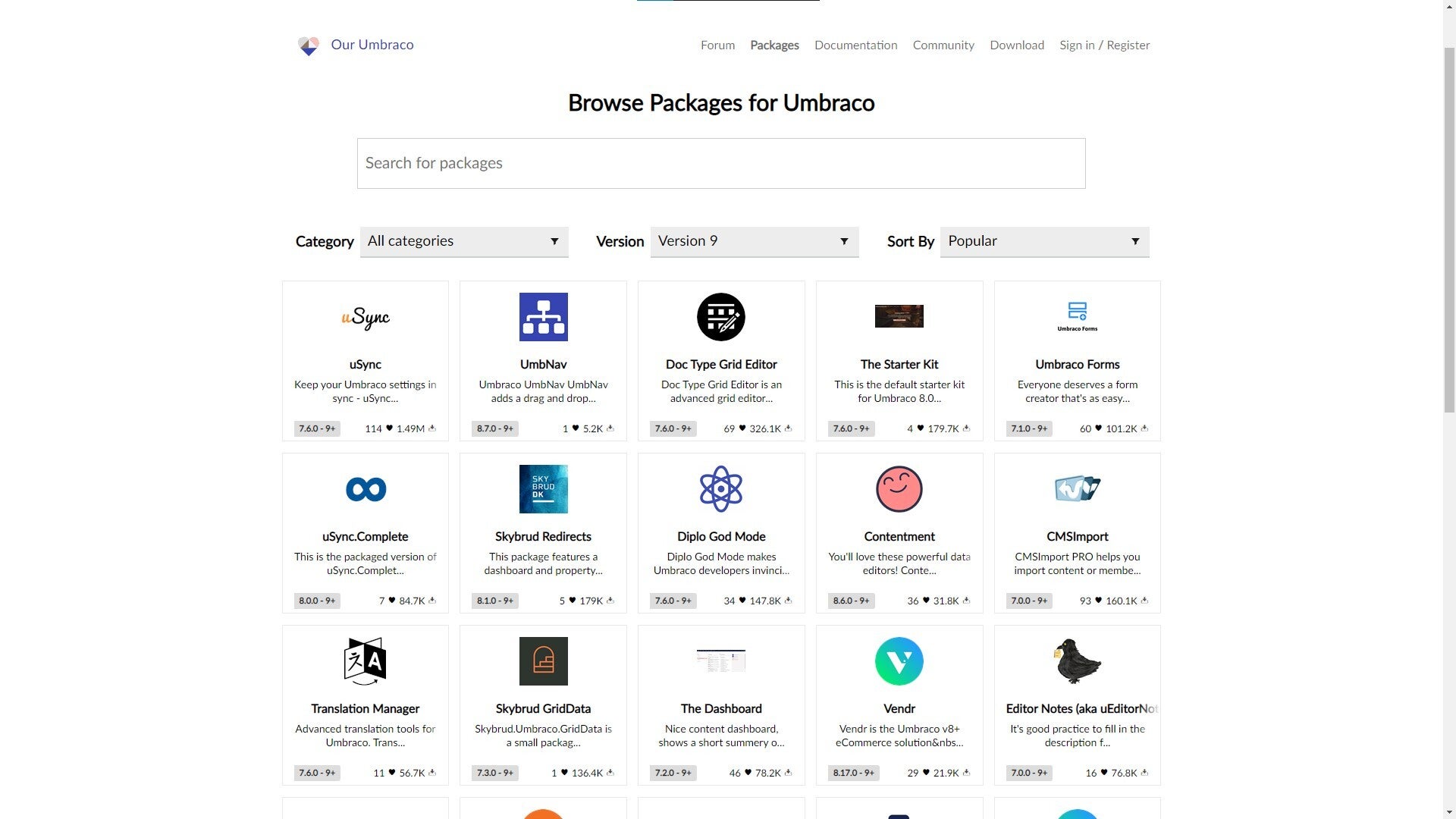Click the Contentment package icon
Screen dimensions: 1456x819
[899, 489]
